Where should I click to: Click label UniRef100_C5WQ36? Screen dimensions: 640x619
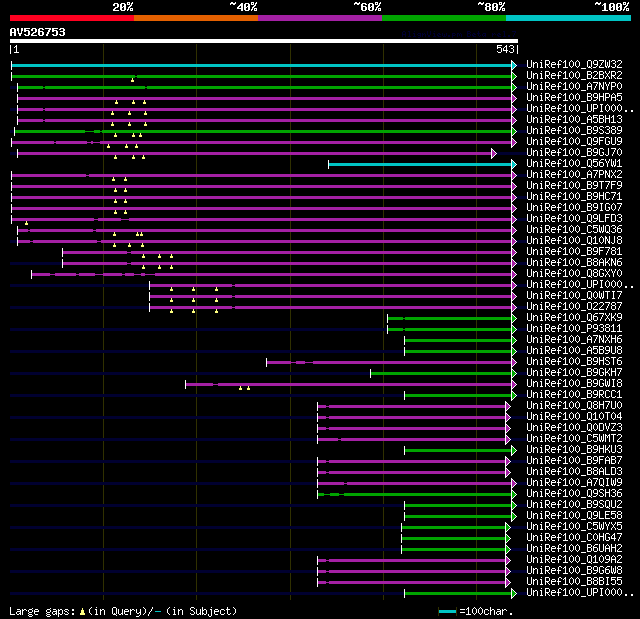[574, 230]
